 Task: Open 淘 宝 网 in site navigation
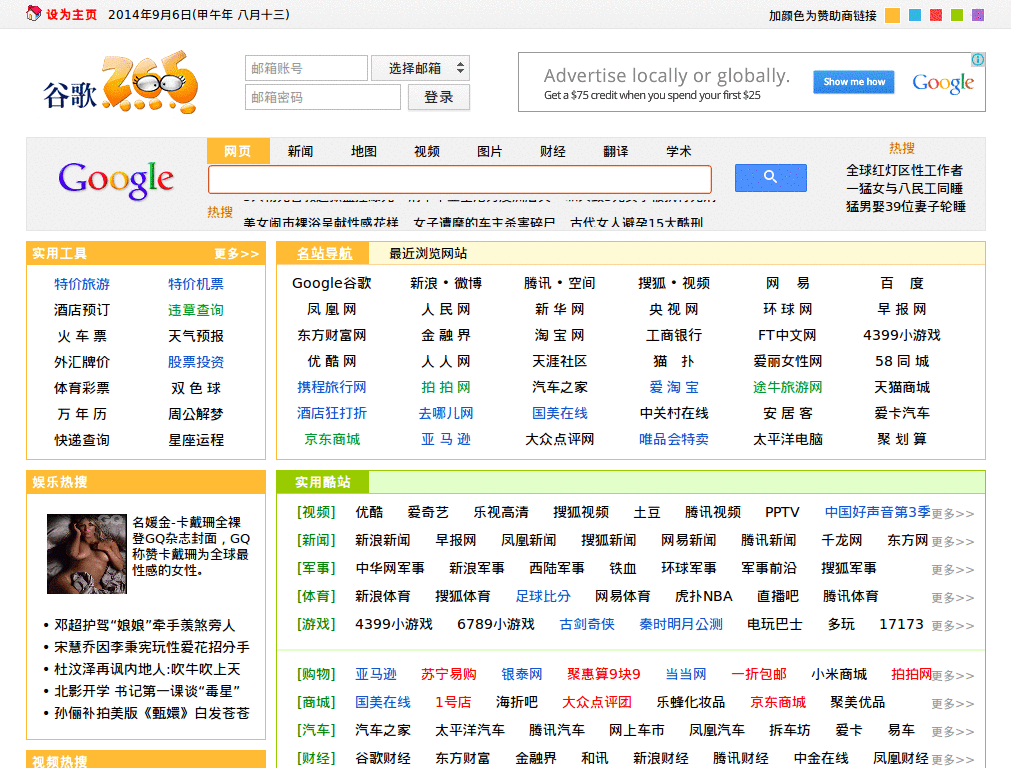coord(560,335)
